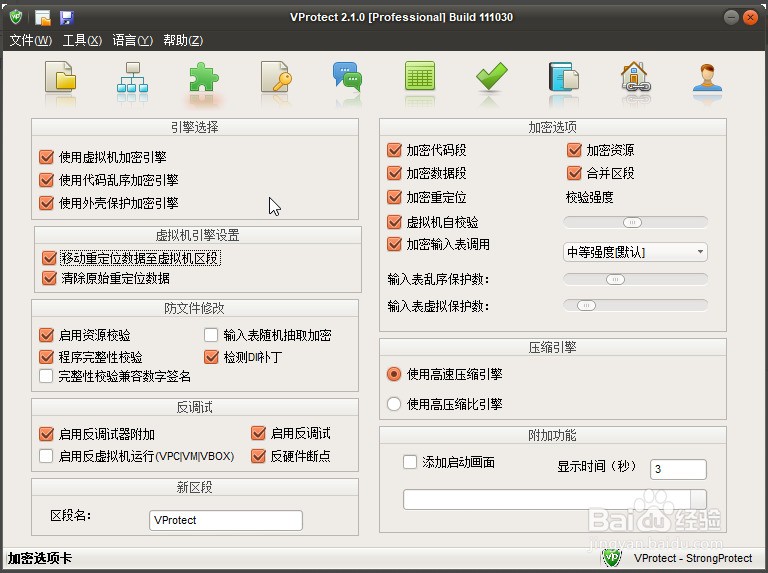The width and height of the screenshot is (768, 573).
Task: Click the 校验强度 slider handle
Action: [x=632, y=223]
